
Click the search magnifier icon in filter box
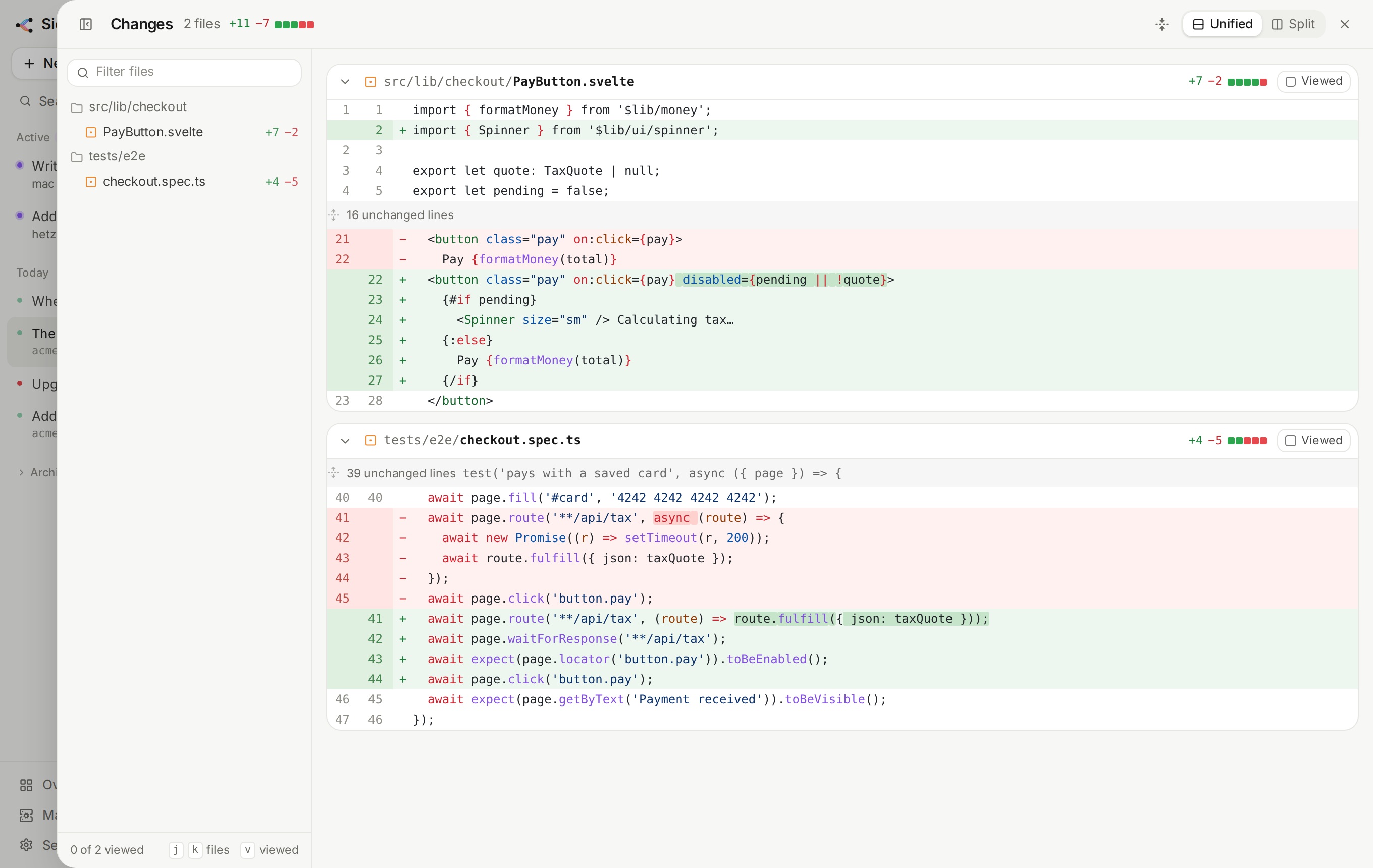(83, 72)
